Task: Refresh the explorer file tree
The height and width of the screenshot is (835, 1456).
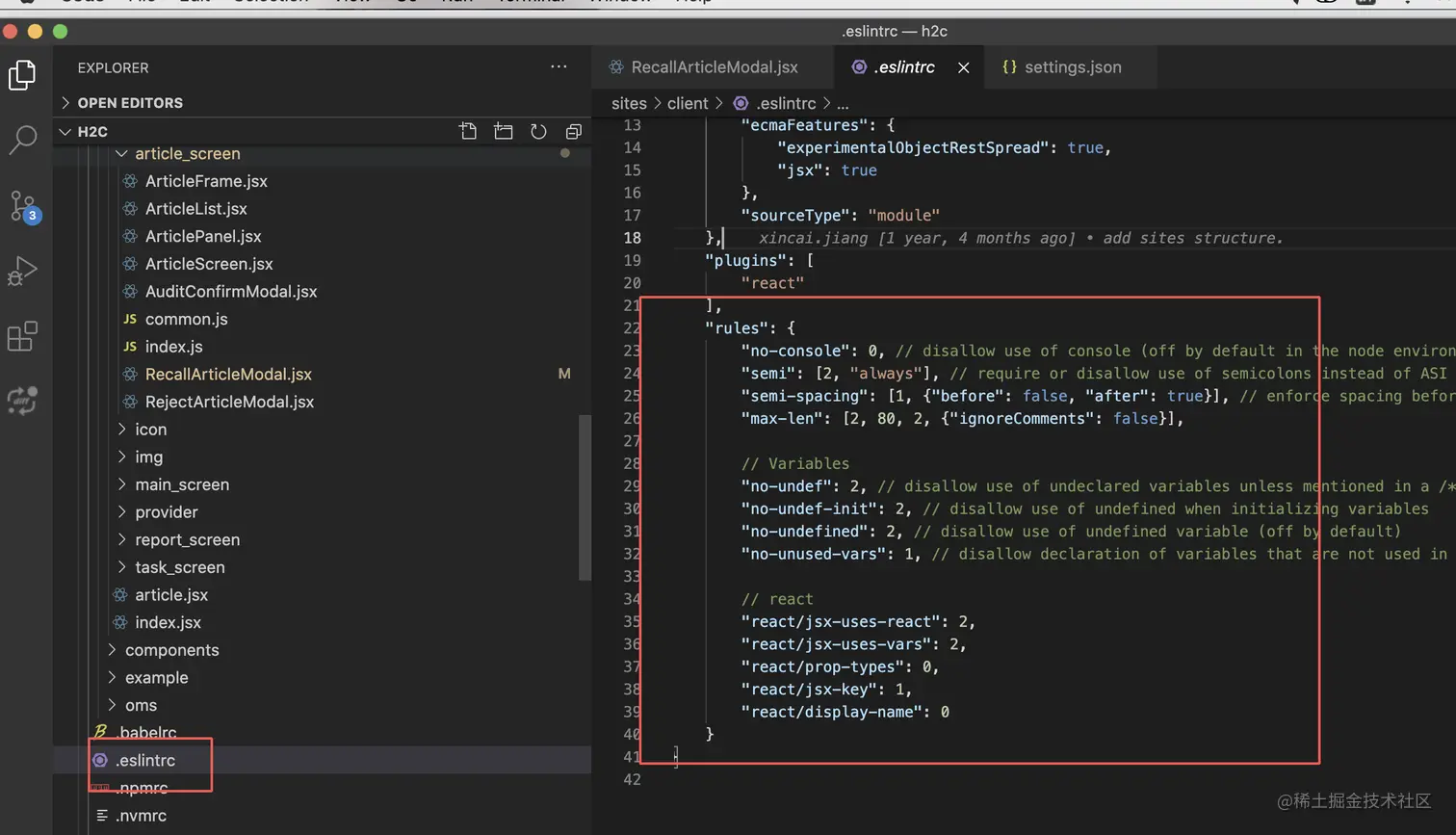Action: [x=538, y=132]
